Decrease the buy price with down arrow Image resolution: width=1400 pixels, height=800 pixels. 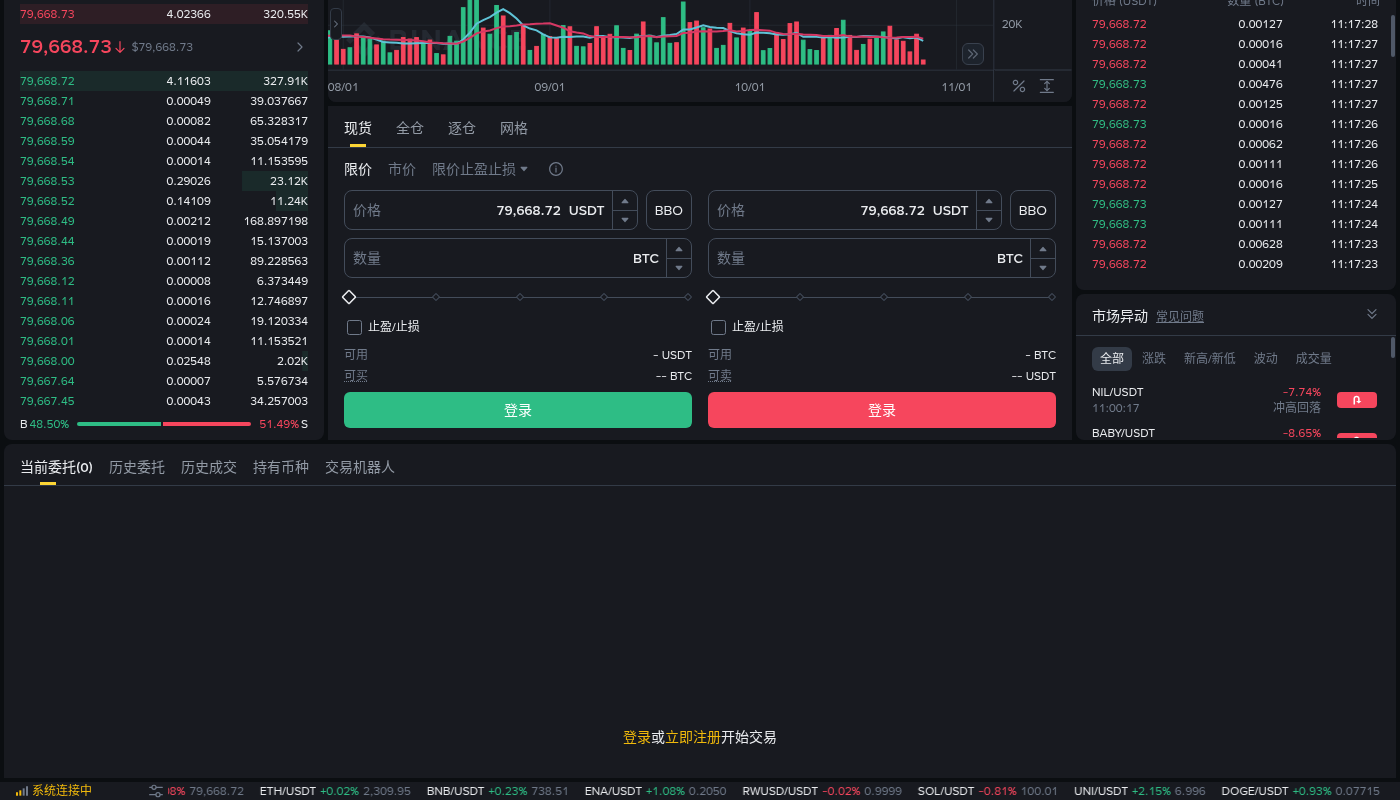point(625,220)
